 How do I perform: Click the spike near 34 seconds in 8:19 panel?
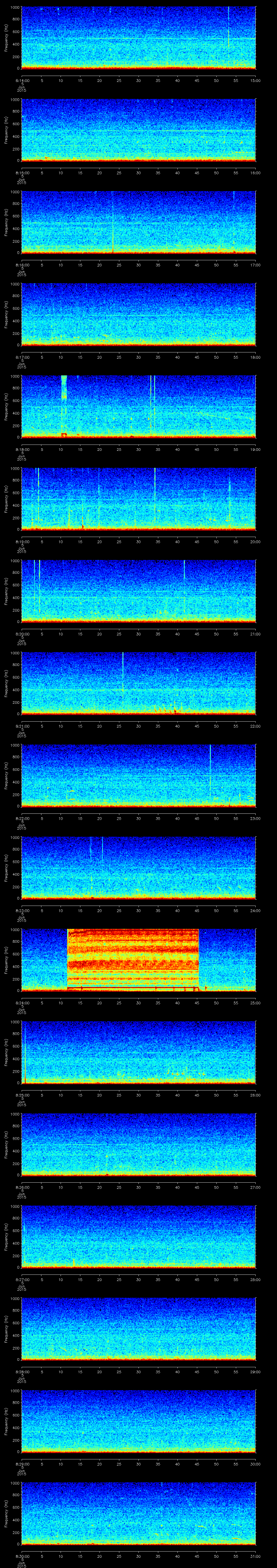[x=155, y=493]
